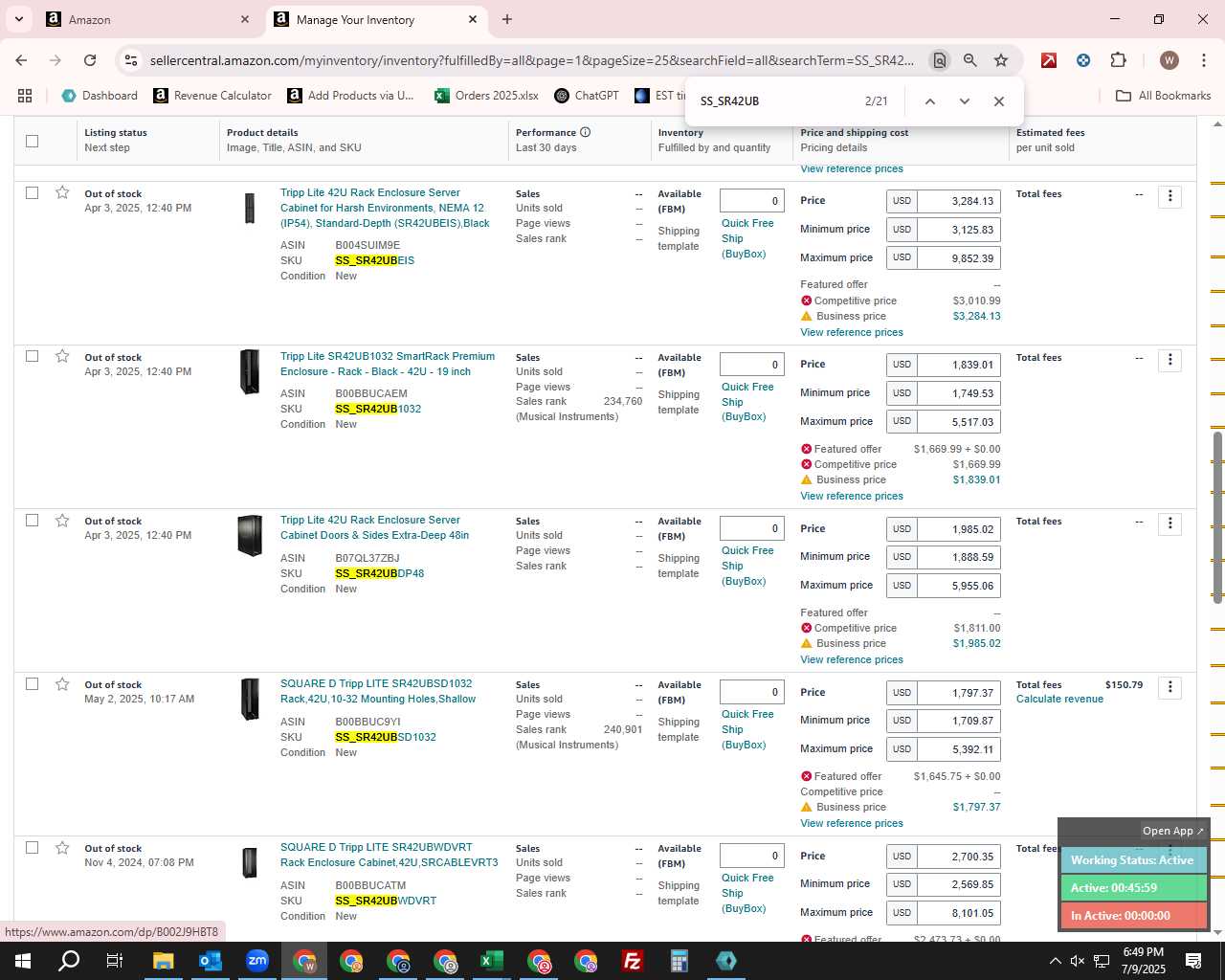Click the SR42UBSD1032 product thumbnail

tap(250, 700)
